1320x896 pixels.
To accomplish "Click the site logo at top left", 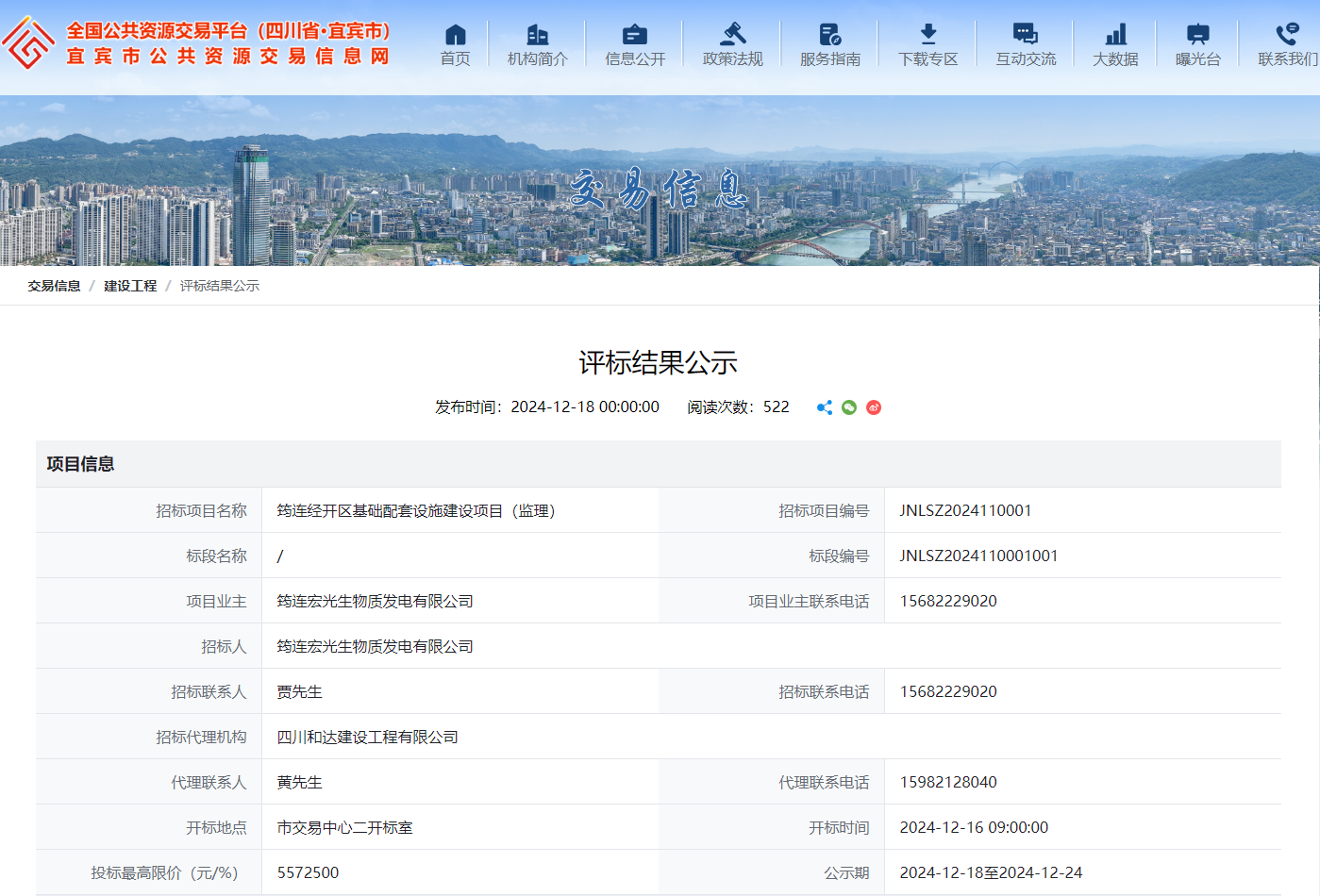I will (x=28, y=43).
